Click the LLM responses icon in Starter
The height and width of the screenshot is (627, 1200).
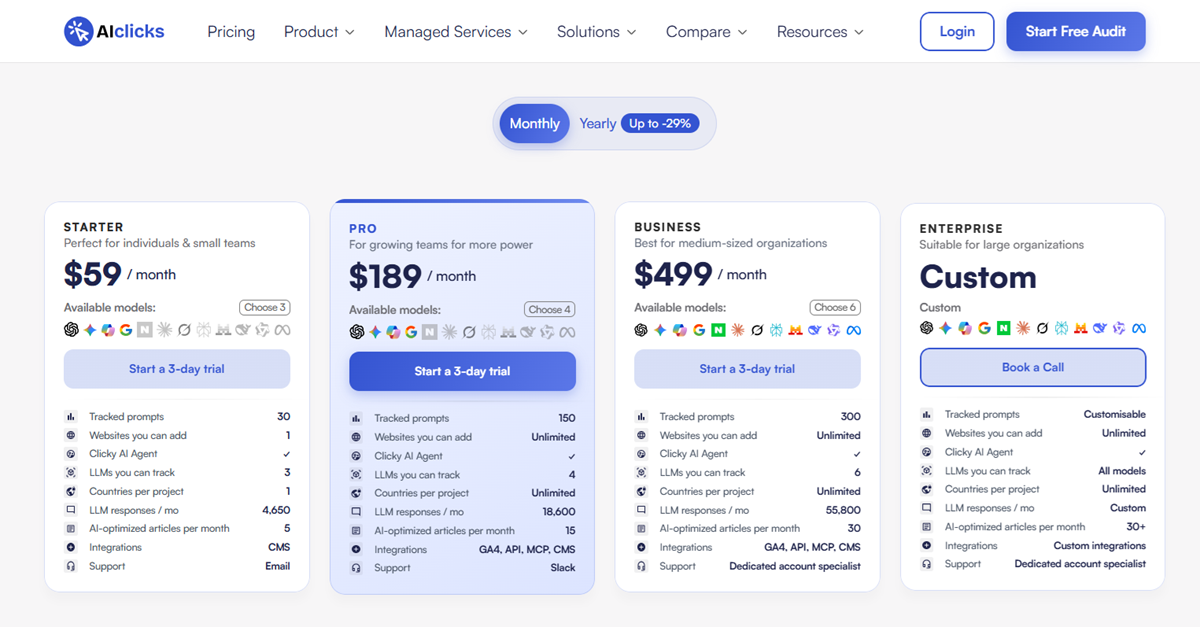click(71, 510)
